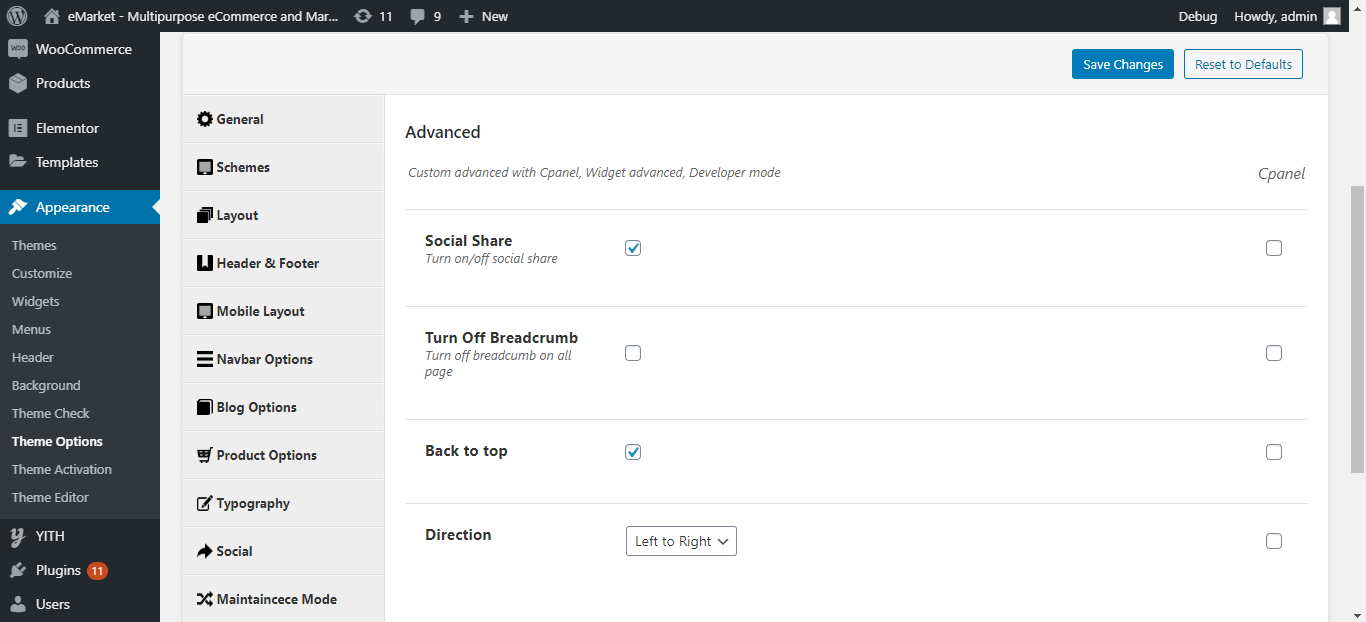The width and height of the screenshot is (1366, 622).
Task: Click the Product Options cart icon
Action: (x=205, y=455)
